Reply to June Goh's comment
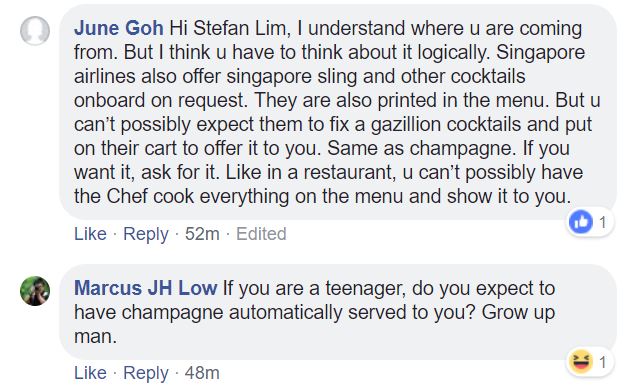Viewport: 641px width, 389px height. (x=146, y=235)
